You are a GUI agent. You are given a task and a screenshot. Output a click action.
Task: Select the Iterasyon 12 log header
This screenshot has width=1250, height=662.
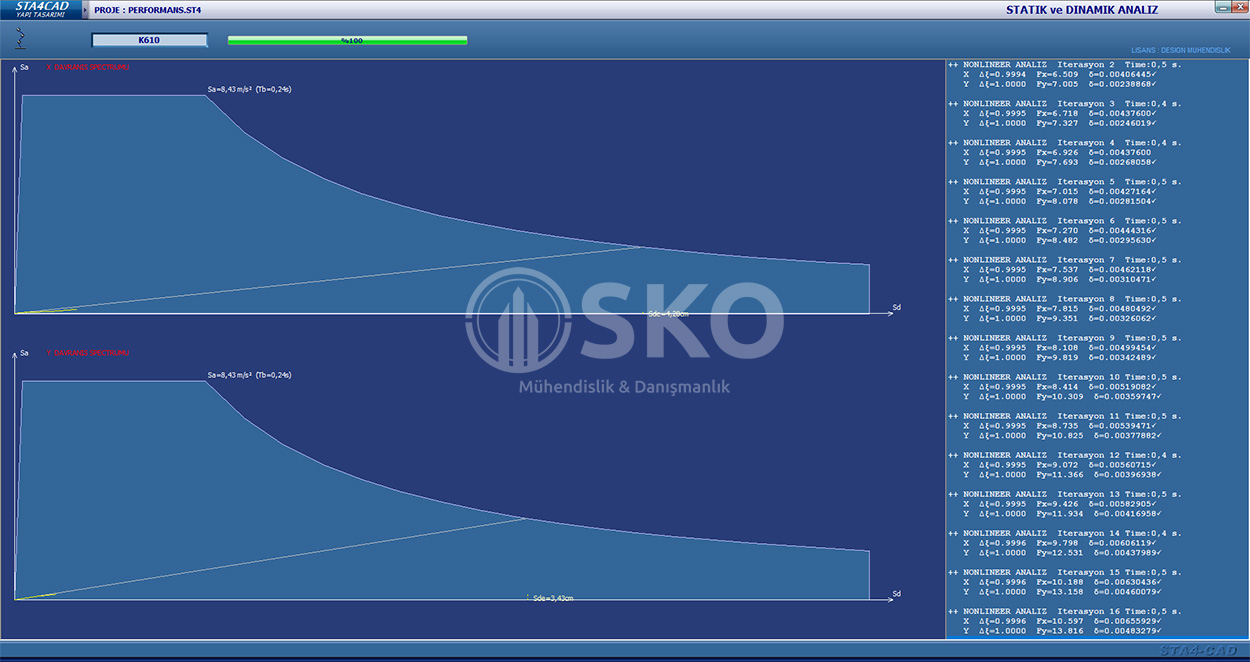coord(1067,454)
